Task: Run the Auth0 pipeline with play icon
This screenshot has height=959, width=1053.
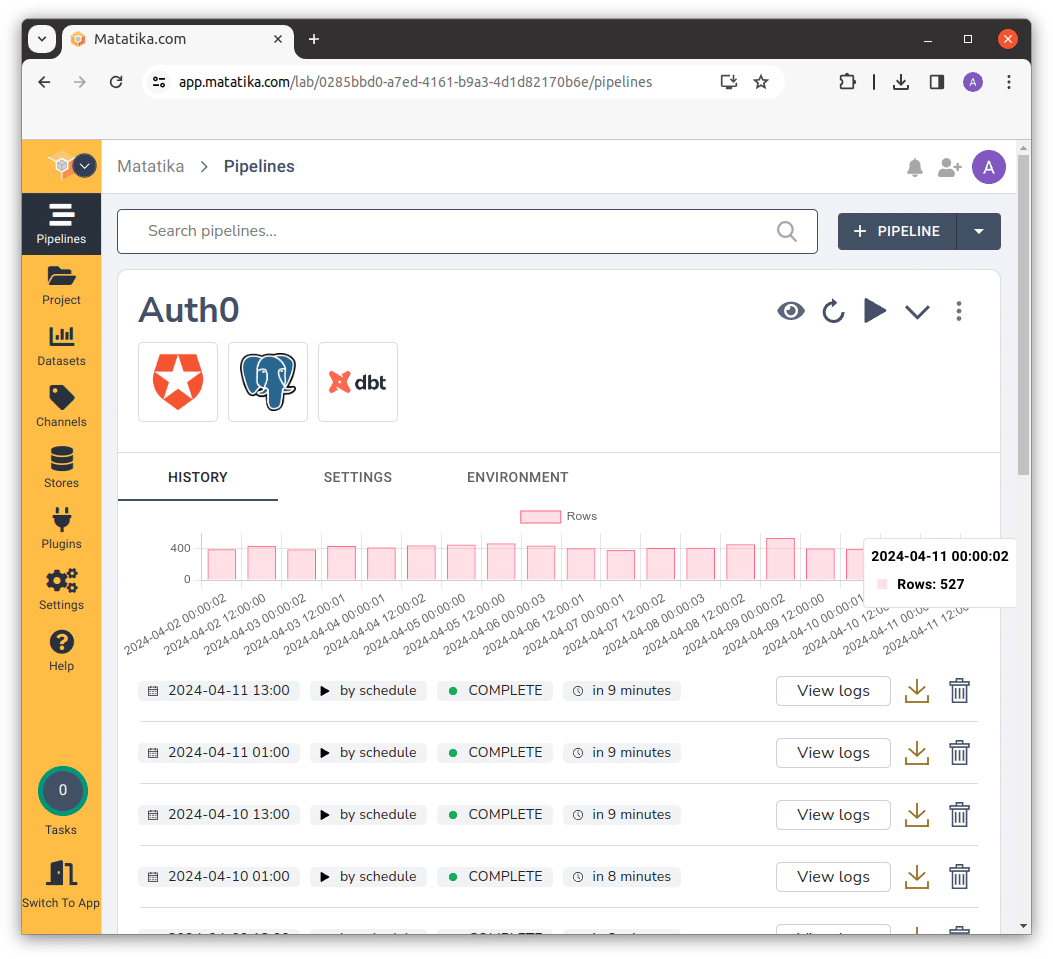Action: 875,311
